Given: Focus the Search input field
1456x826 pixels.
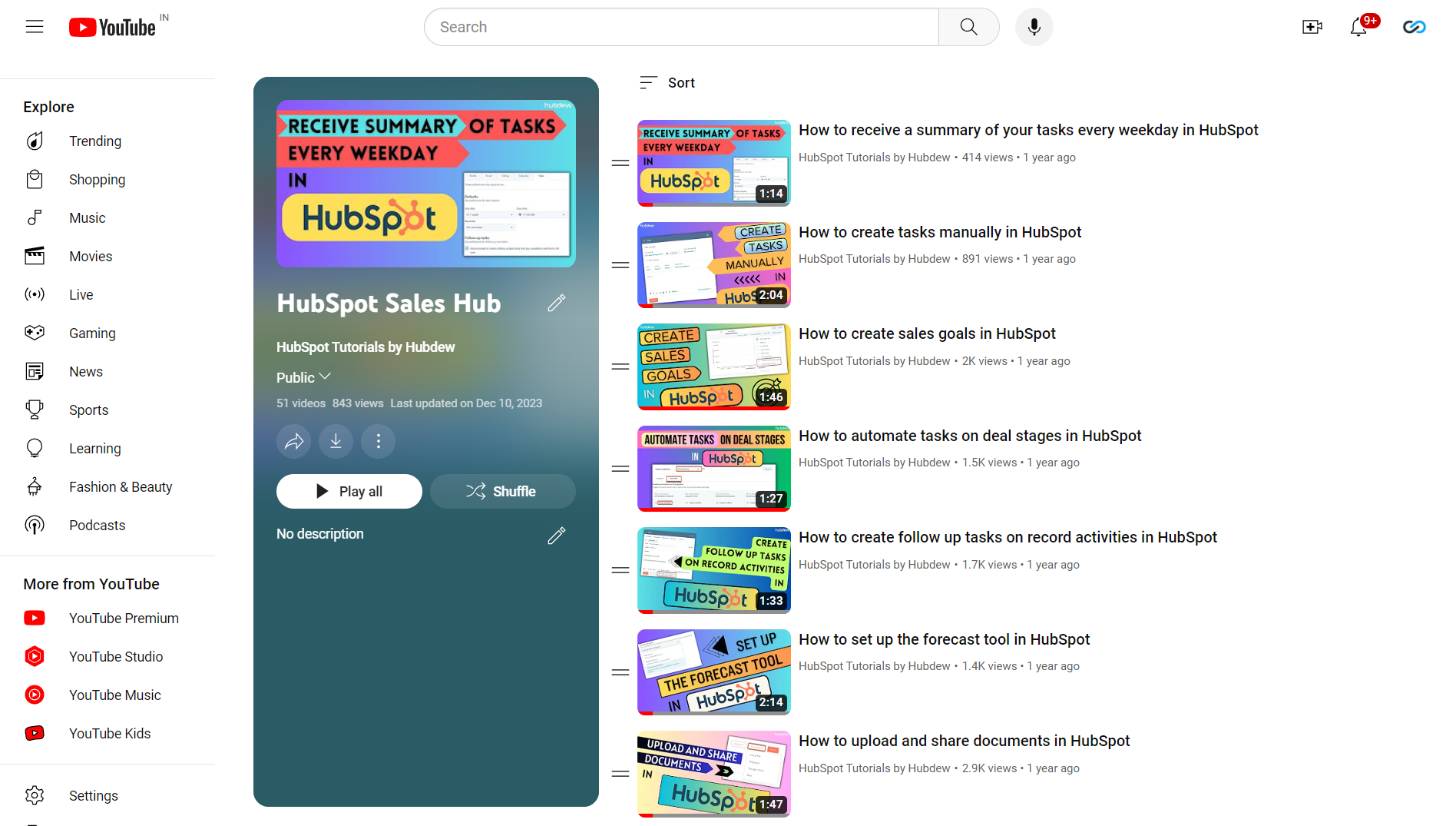Looking at the screenshot, I should pos(681,27).
